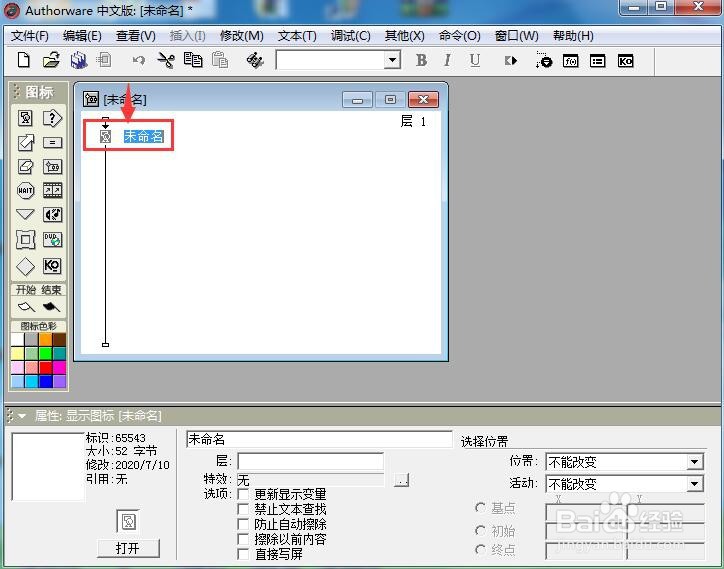Collapse the 属性 panel triangle

pos(21,416)
